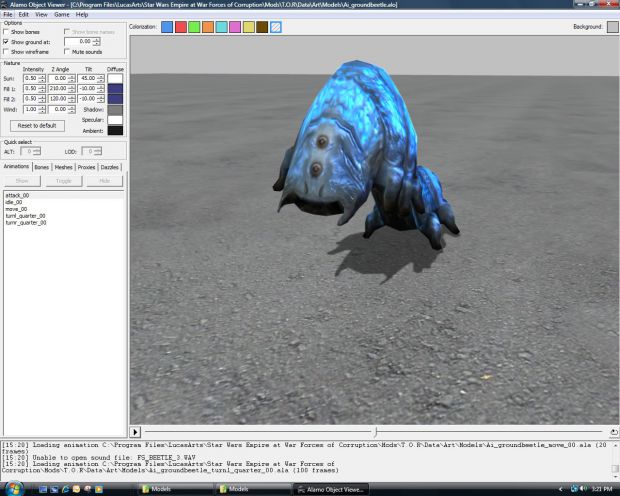620x496 pixels.
Task: Pick the cyan colorization swatch
Action: [221, 27]
